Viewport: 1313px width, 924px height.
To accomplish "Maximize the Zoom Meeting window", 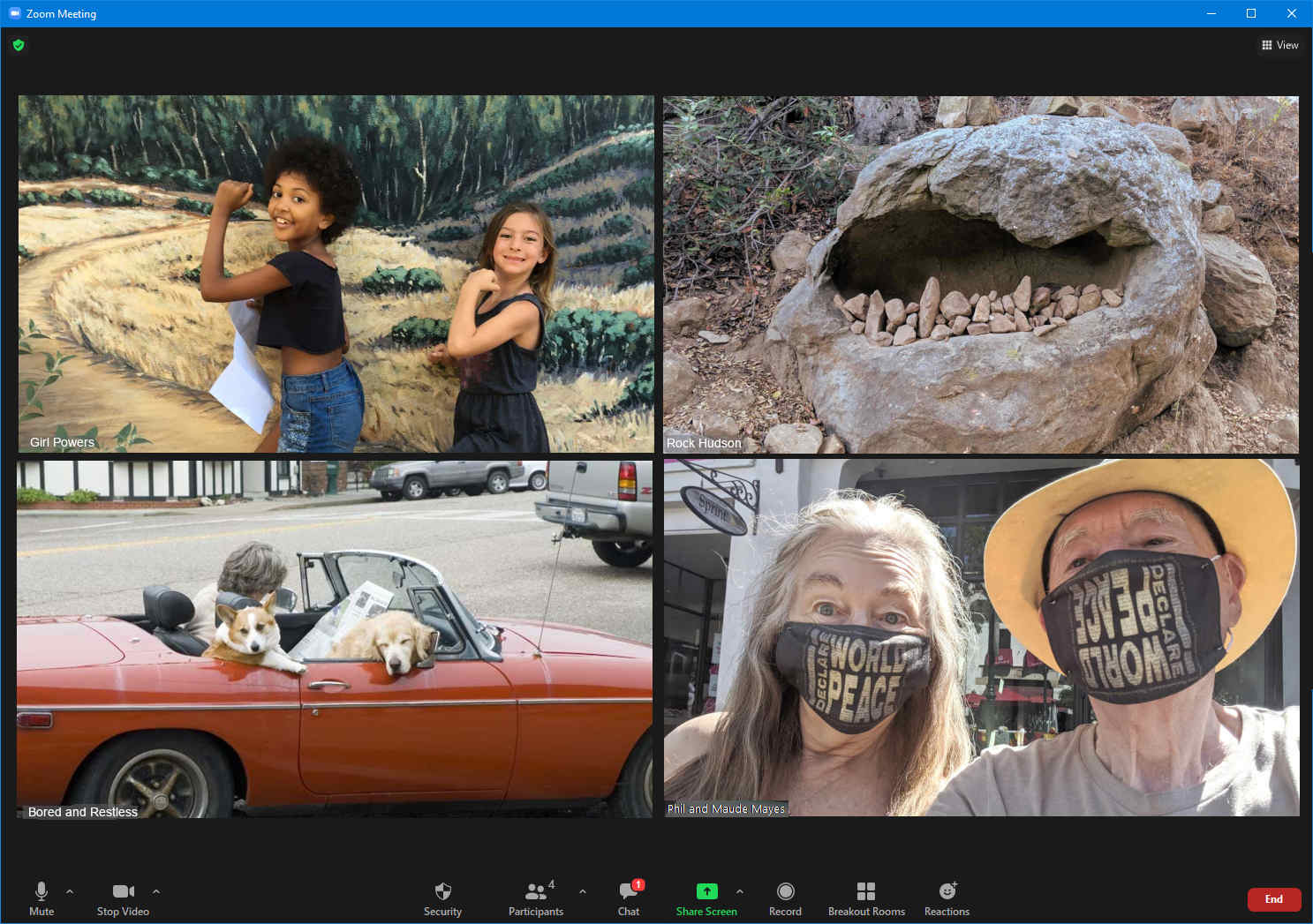I will click(x=1251, y=13).
